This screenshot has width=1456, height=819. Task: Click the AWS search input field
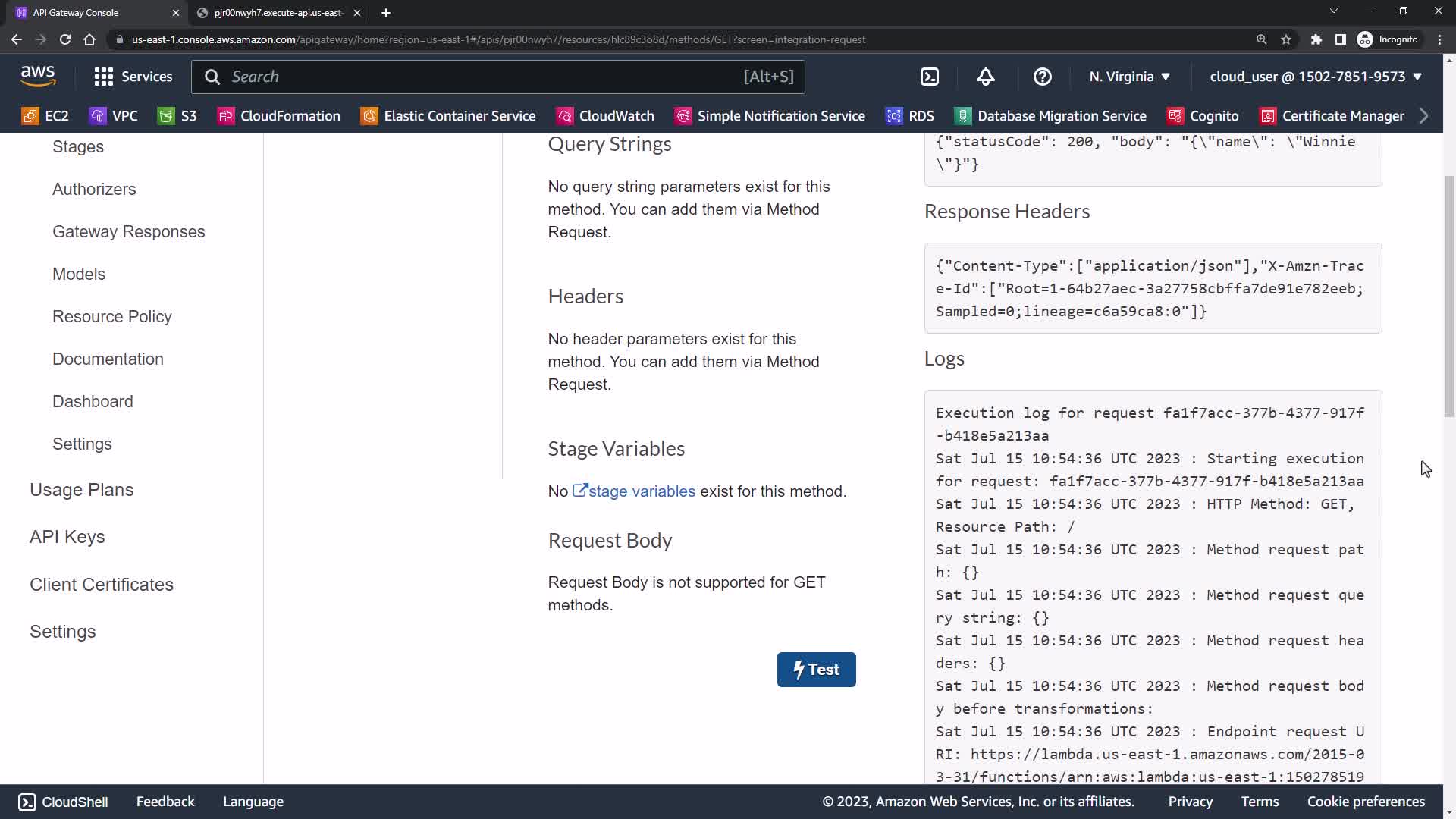pyautogui.click(x=485, y=77)
